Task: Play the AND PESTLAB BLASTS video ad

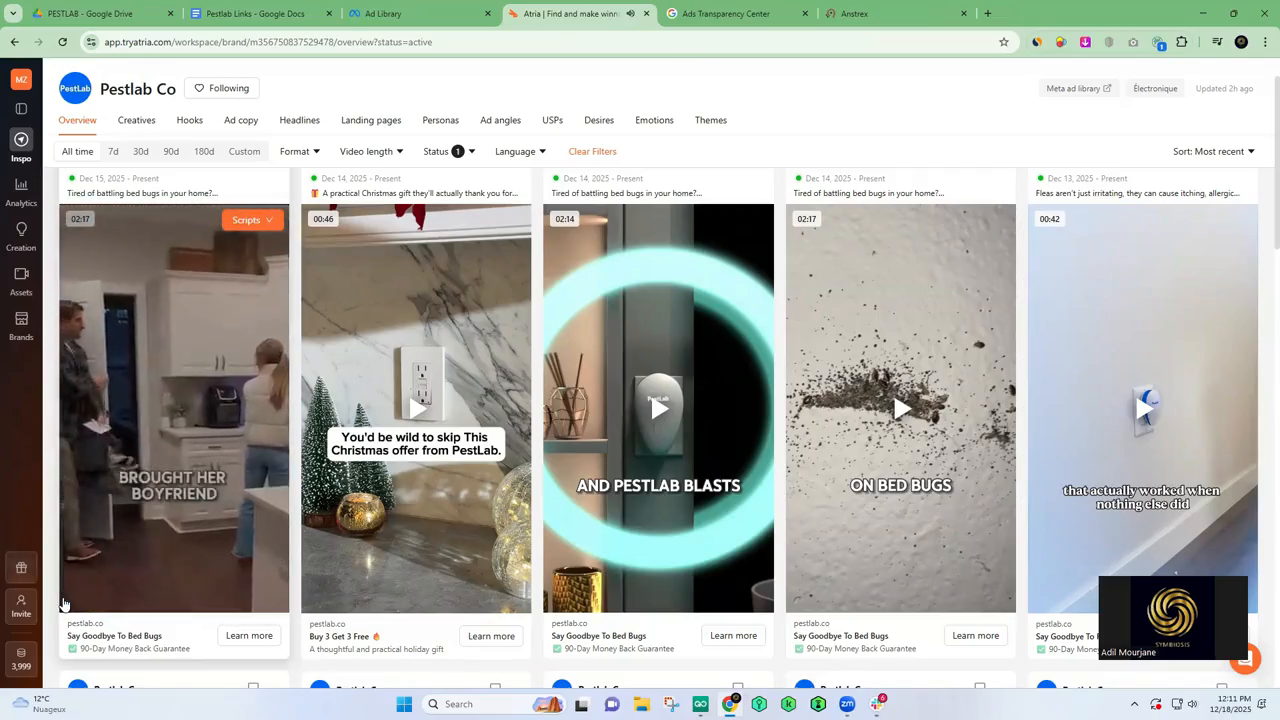Action: (658, 408)
